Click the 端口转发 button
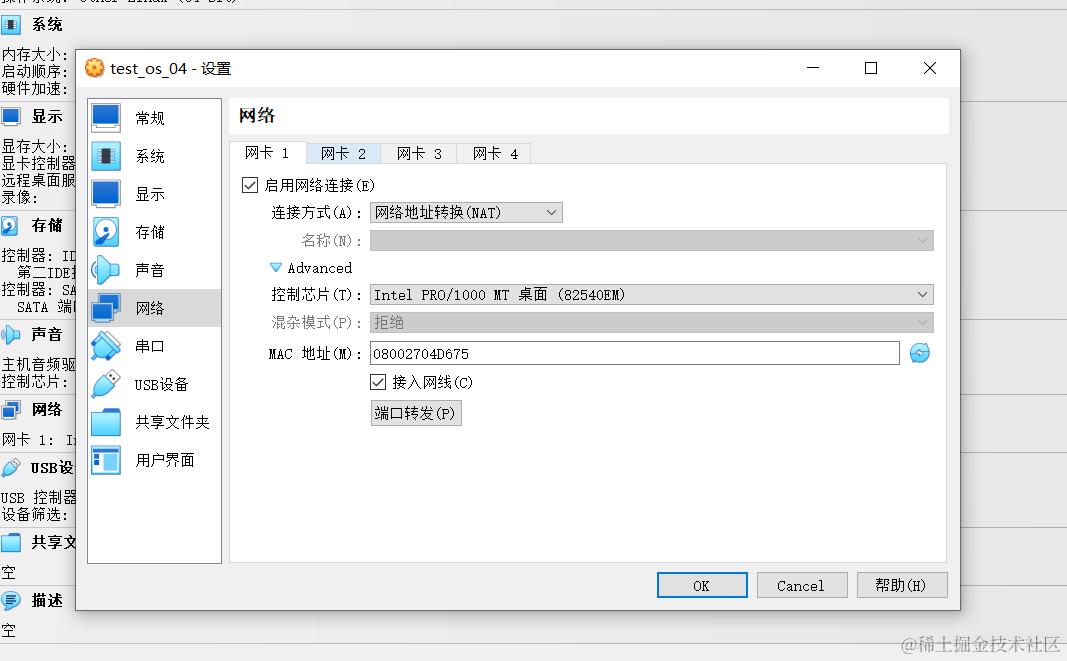The width and height of the screenshot is (1067, 661). coord(416,413)
